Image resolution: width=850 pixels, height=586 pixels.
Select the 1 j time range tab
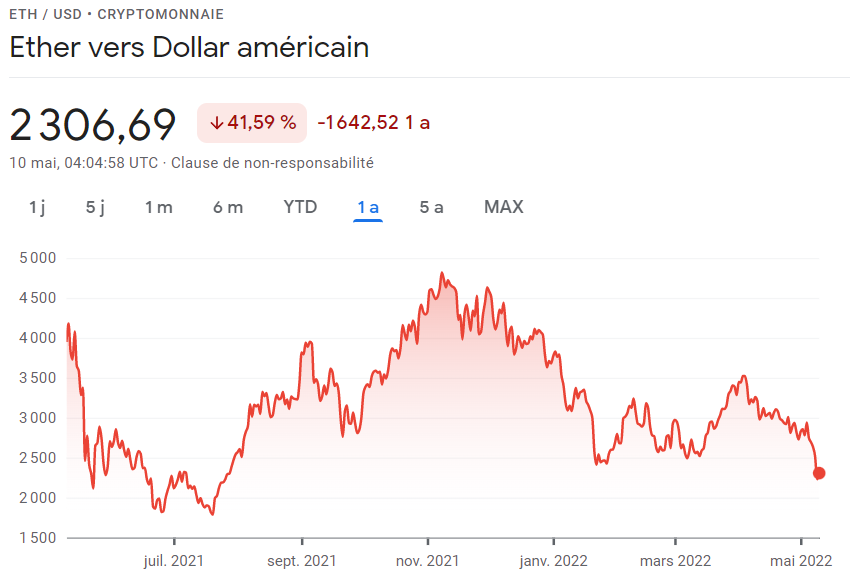click(x=37, y=207)
